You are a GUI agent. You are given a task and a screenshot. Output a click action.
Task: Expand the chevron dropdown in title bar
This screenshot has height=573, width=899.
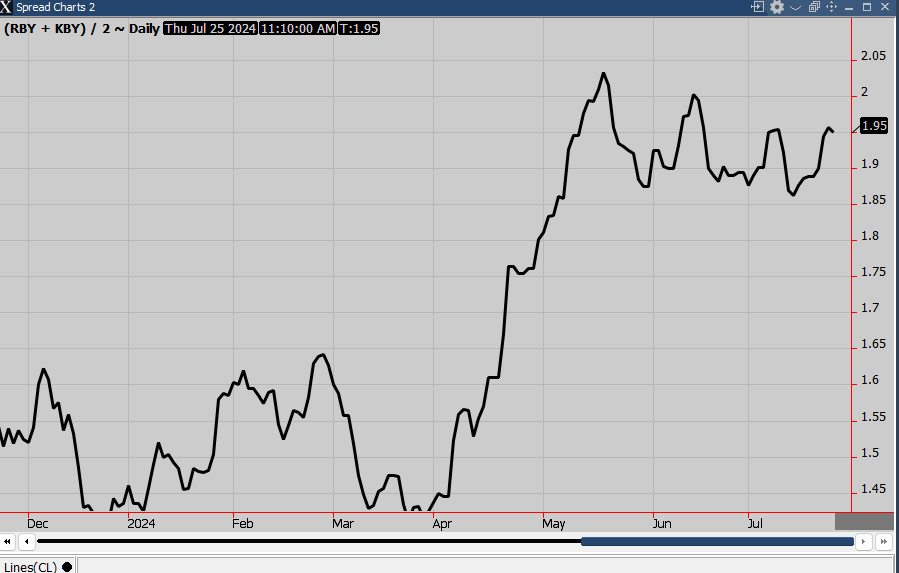point(795,7)
